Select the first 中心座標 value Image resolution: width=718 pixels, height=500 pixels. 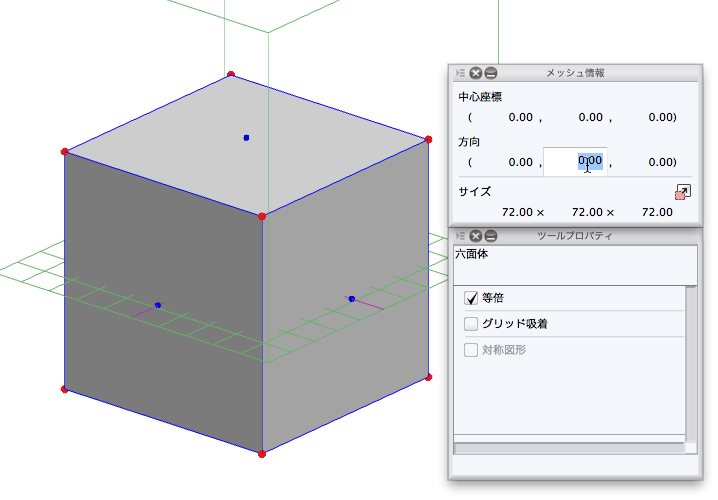point(520,118)
